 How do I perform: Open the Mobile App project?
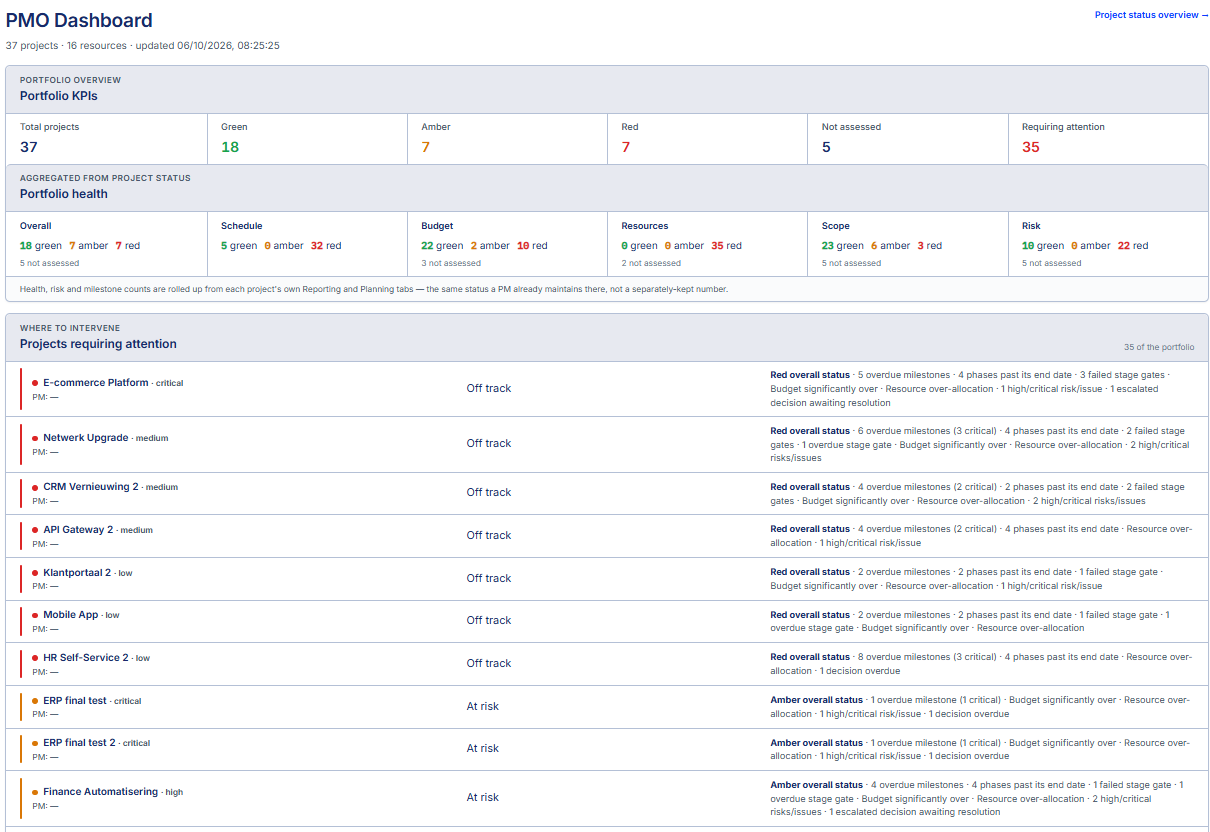(71, 615)
